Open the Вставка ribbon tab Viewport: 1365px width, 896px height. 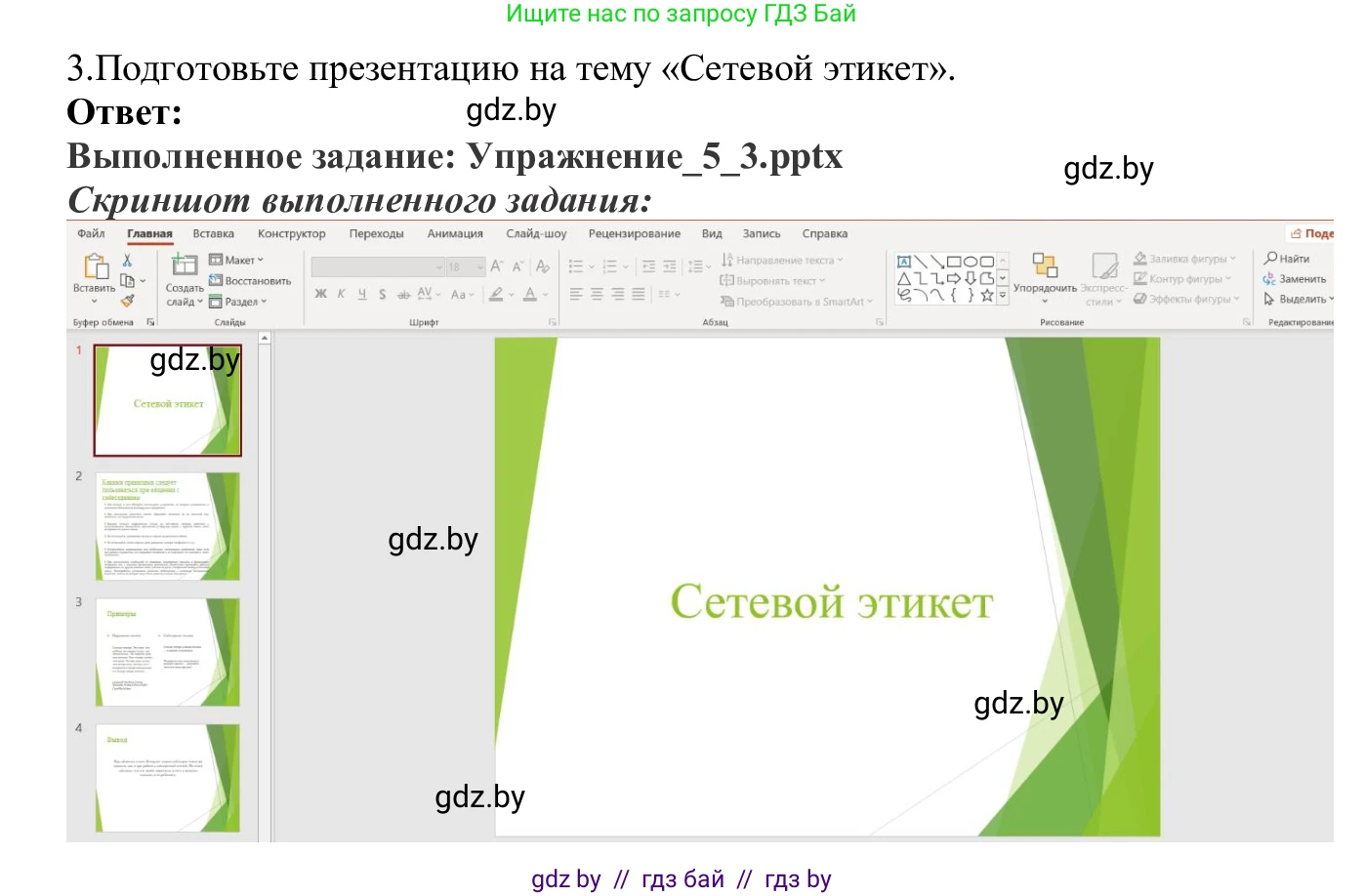point(213,234)
